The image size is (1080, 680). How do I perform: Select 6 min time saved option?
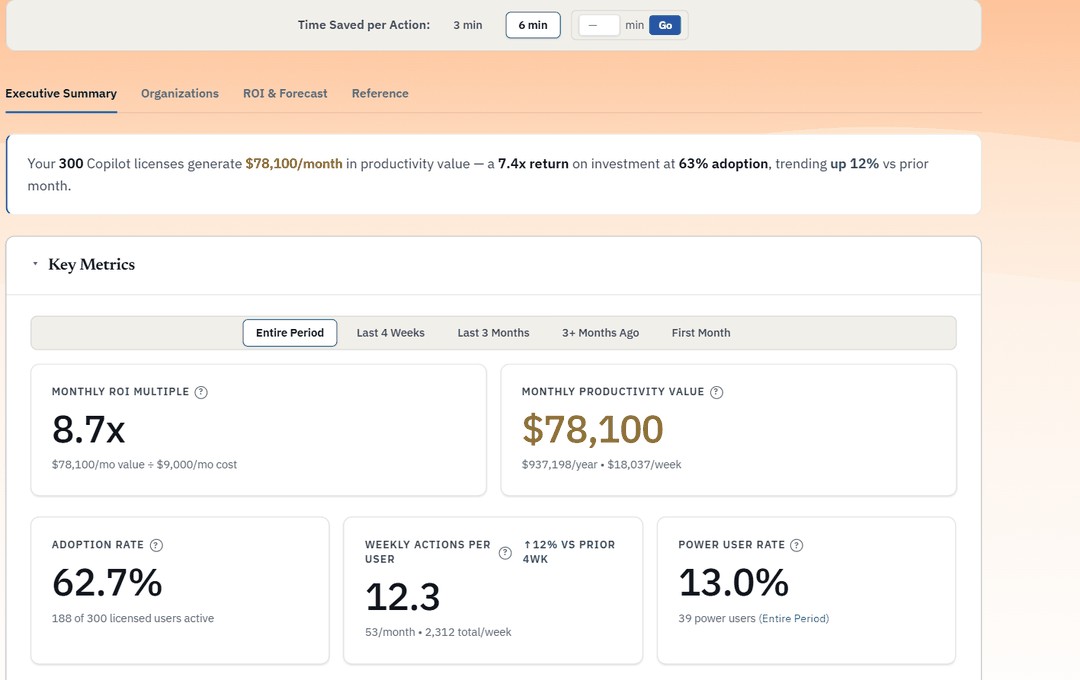point(533,25)
